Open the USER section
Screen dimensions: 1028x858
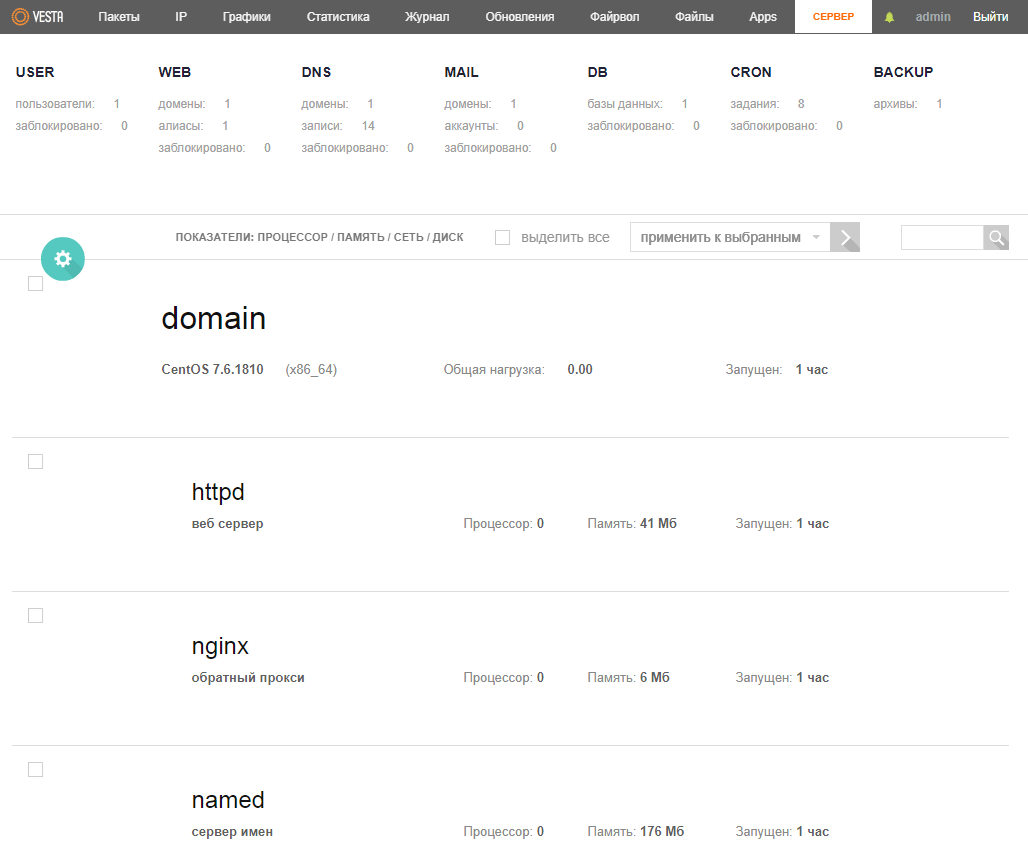coord(35,72)
